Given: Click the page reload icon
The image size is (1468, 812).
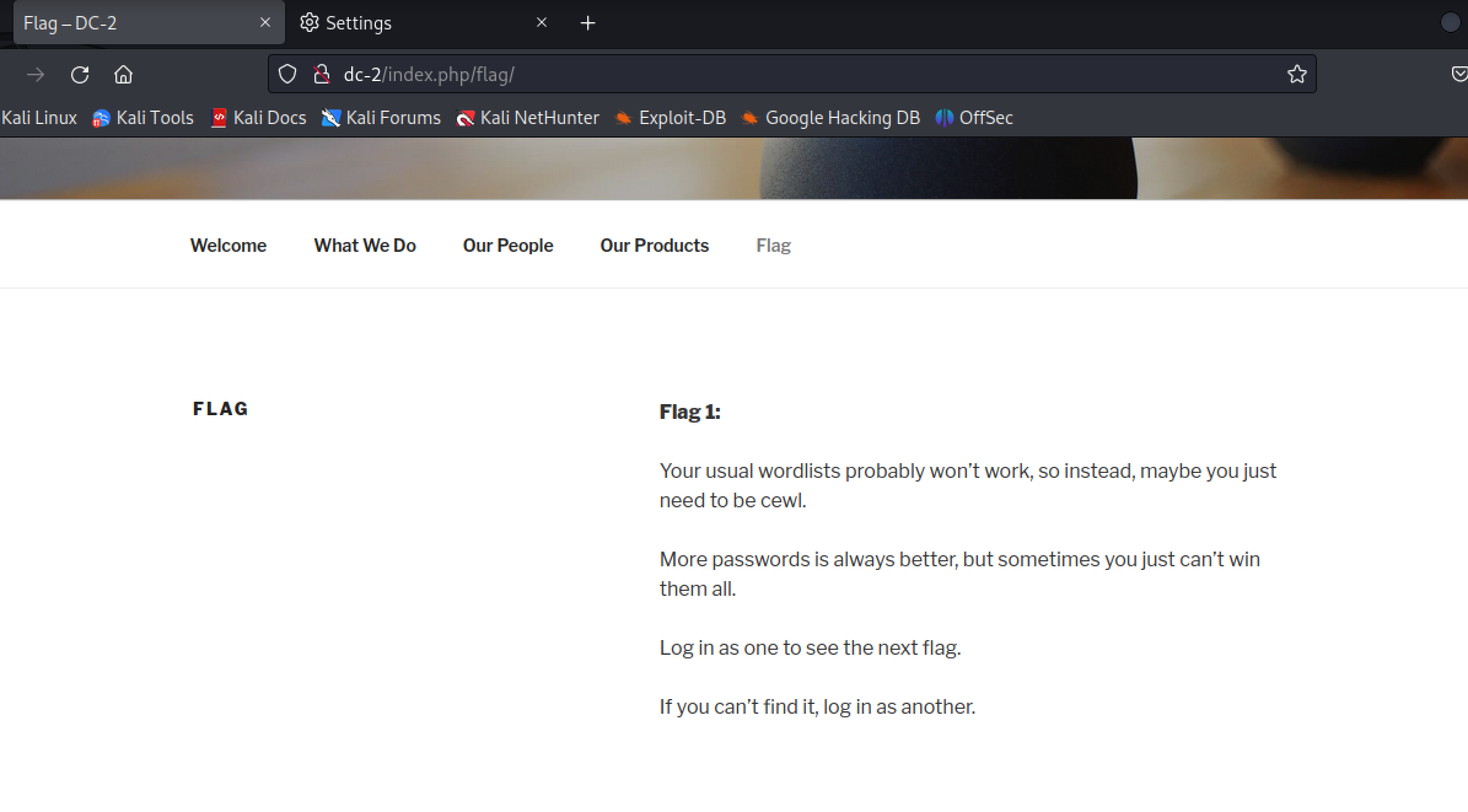Looking at the screenshot, I should click(x=80, y=75).
